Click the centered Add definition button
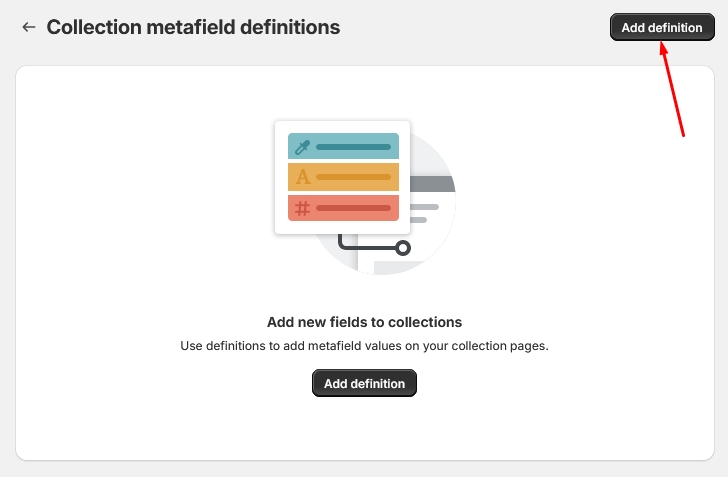728x477 pixels. [364, 383]
